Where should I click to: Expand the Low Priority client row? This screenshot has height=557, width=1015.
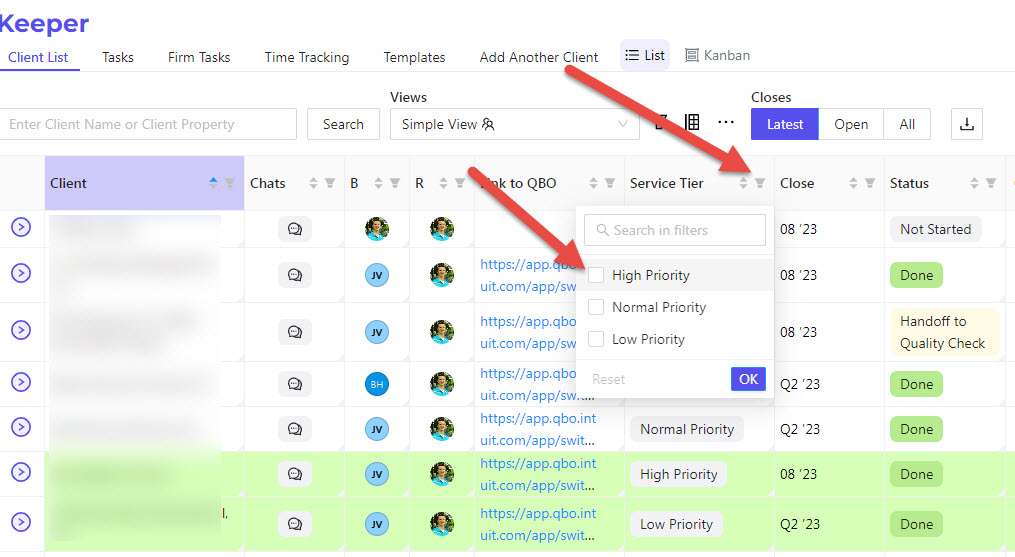point(21,522)
